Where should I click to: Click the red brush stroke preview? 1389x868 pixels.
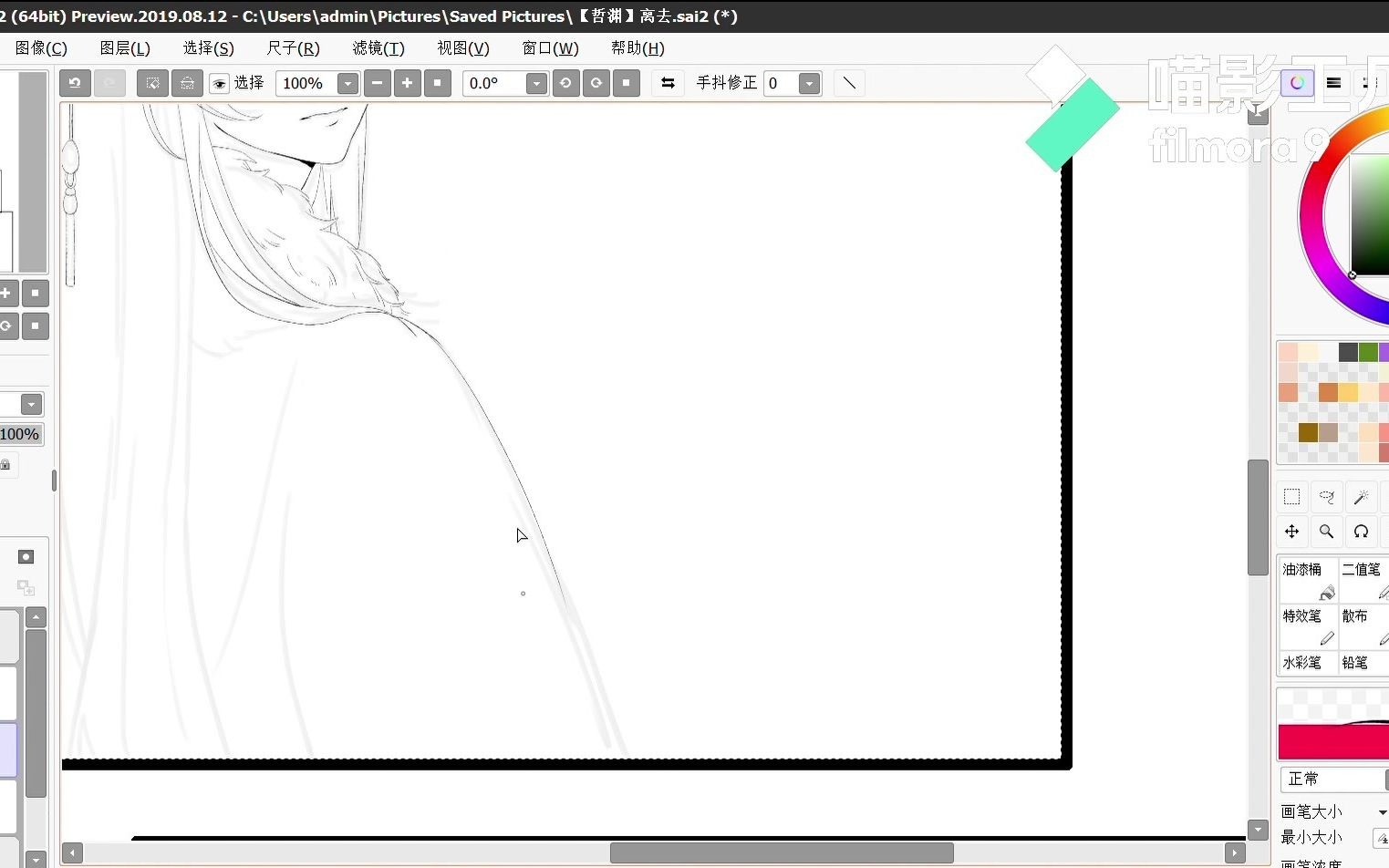click(1333, 741)
